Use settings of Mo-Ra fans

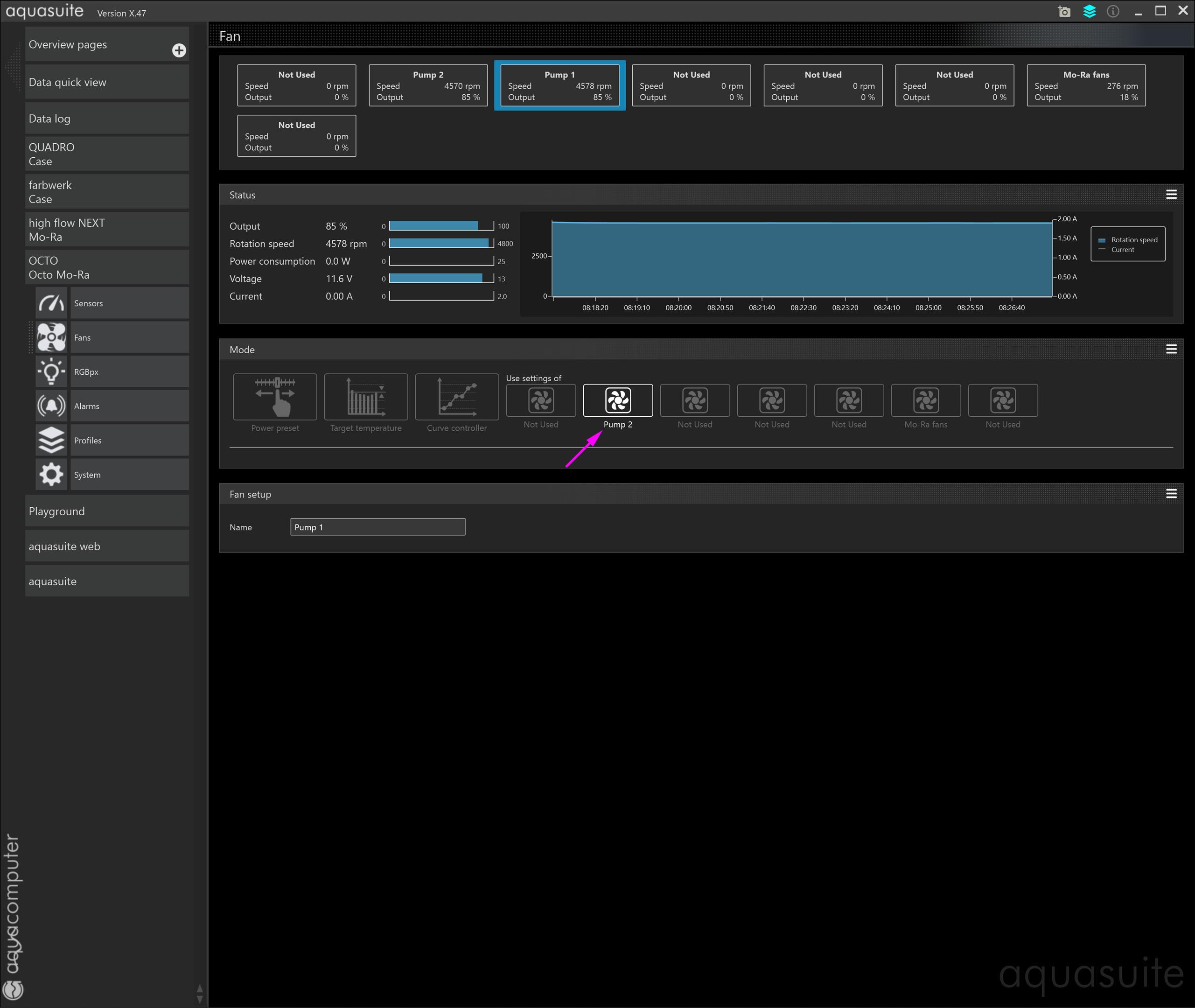pos(925,400)
